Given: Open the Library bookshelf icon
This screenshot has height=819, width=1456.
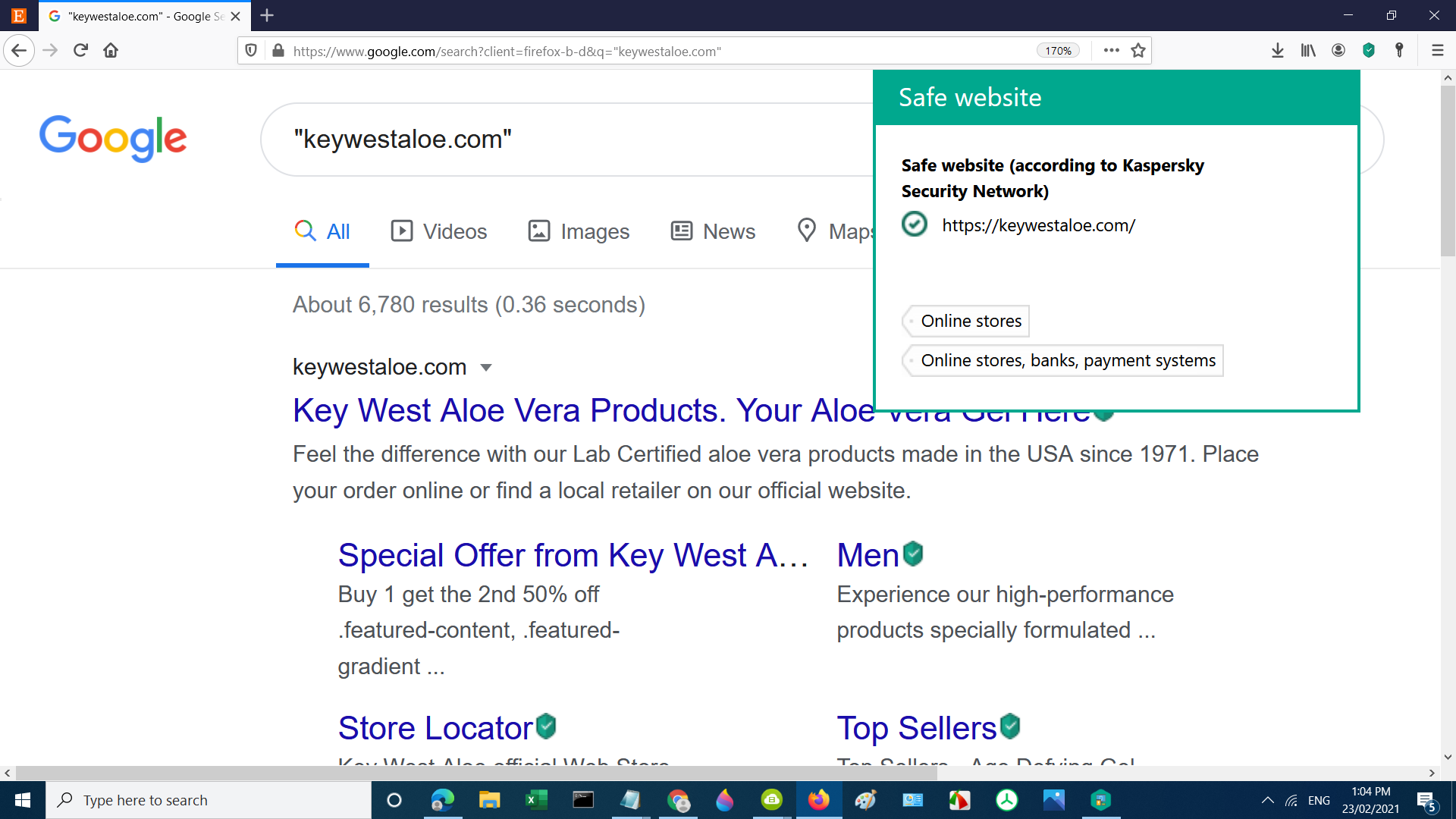Looking at the screenshot, I should [1308, 50].
